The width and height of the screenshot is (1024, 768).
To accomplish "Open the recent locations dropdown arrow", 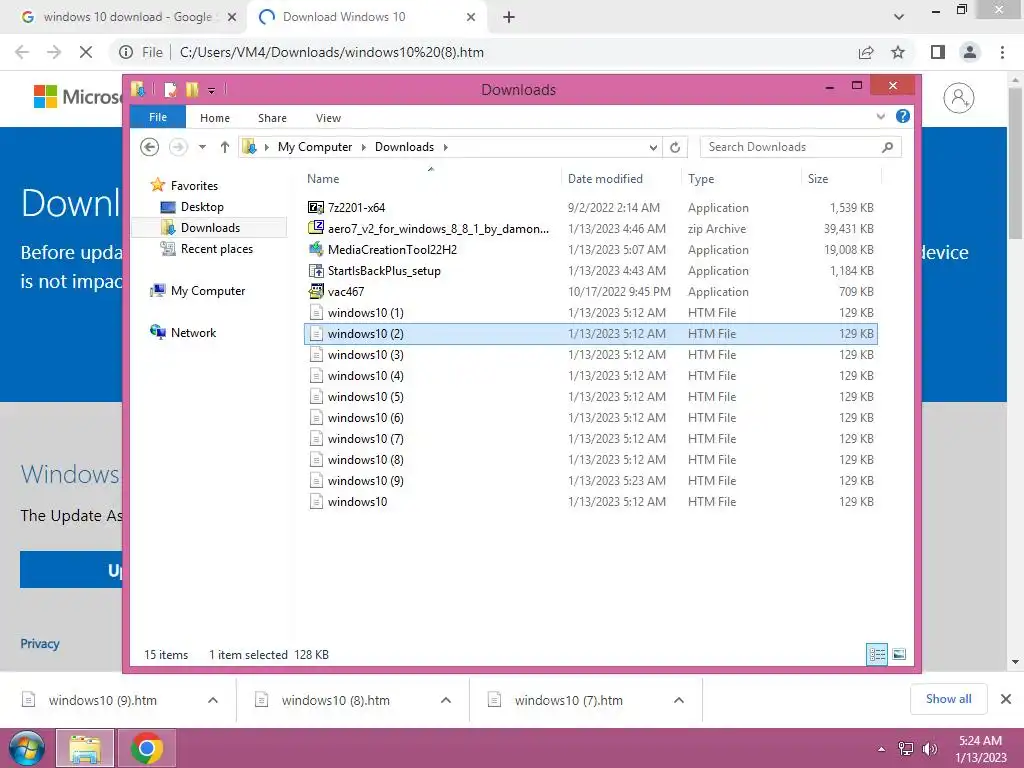I will click(x=202, y=147).
